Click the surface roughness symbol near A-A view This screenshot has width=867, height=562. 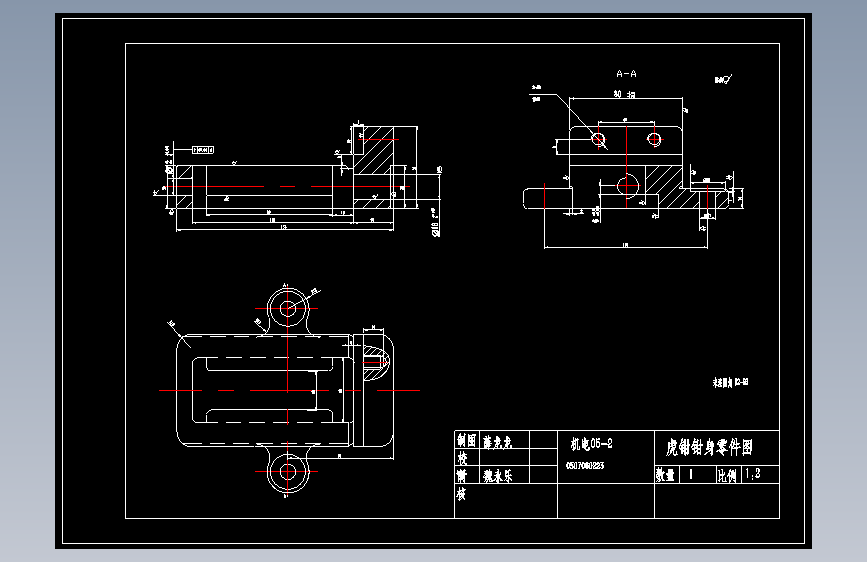click(x=723, y=80)
